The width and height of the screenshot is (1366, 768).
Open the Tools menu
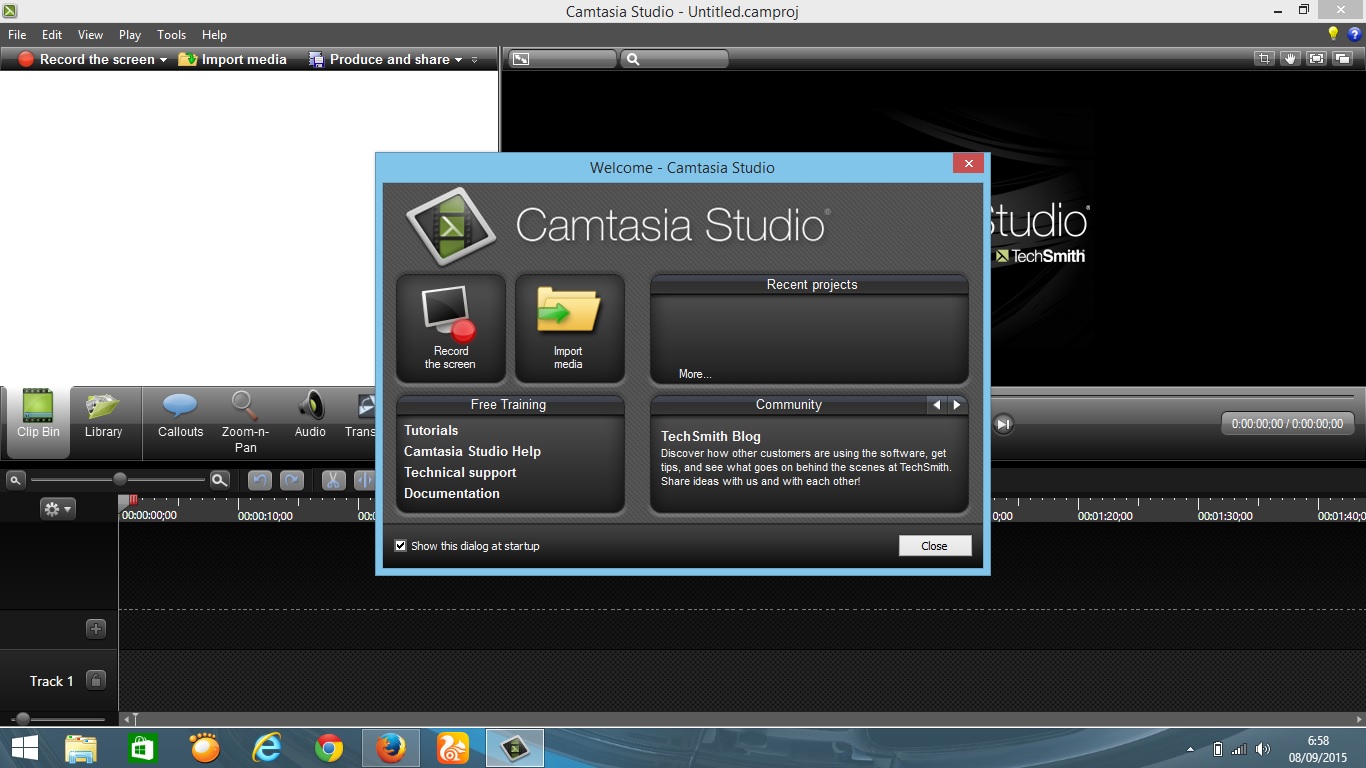click(171, 34)
